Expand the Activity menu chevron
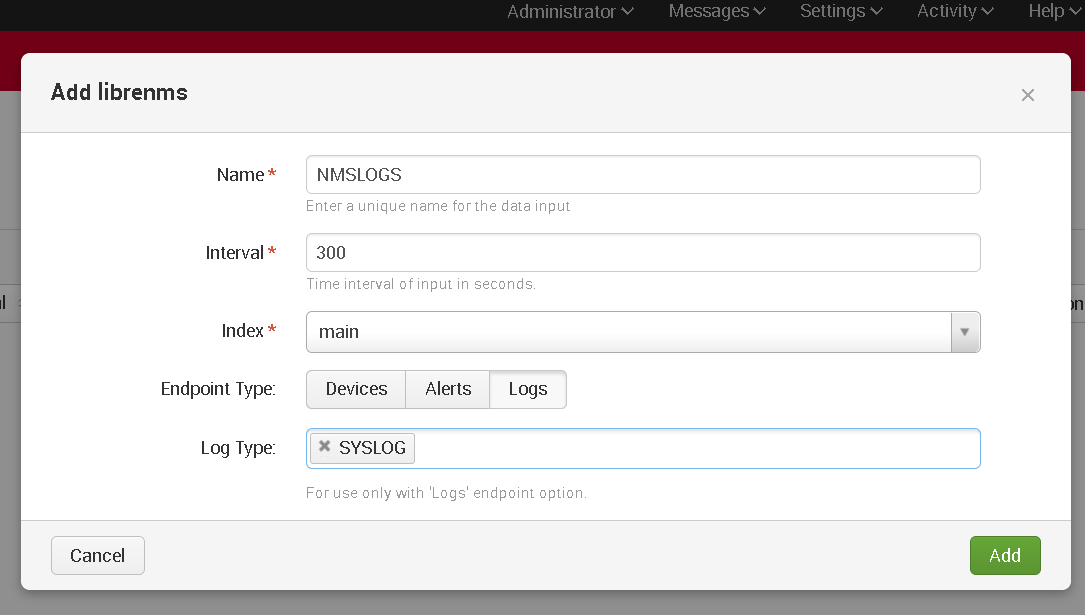 (x=985, y=12)
